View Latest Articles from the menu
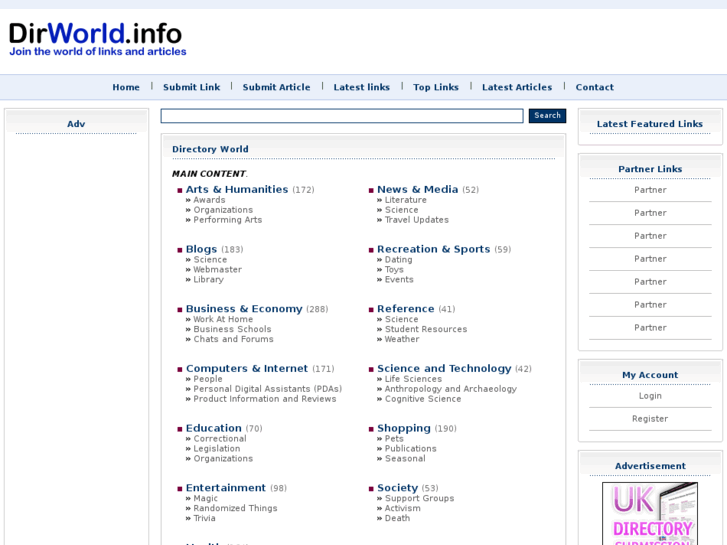Image resolution: width=727 pixels, height=545 pixels. tap(517, 87)
